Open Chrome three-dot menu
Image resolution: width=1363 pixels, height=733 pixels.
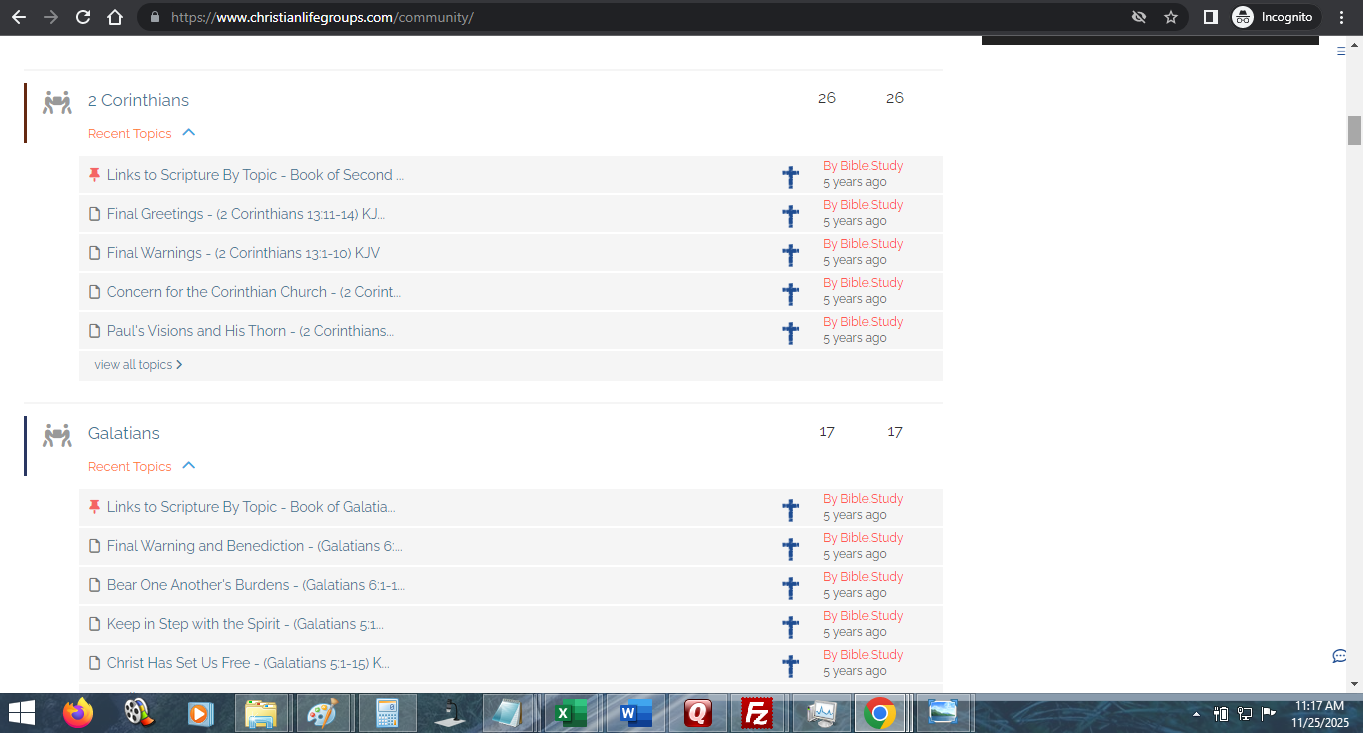coord(1341,17)
